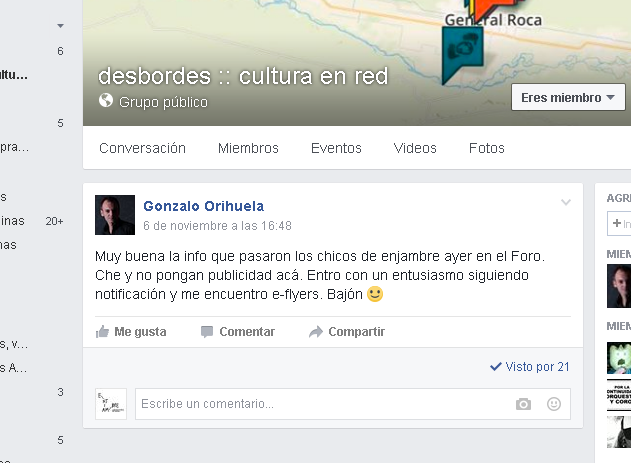Click the Compartir arrow icon
631x463 pixels.
316,332
